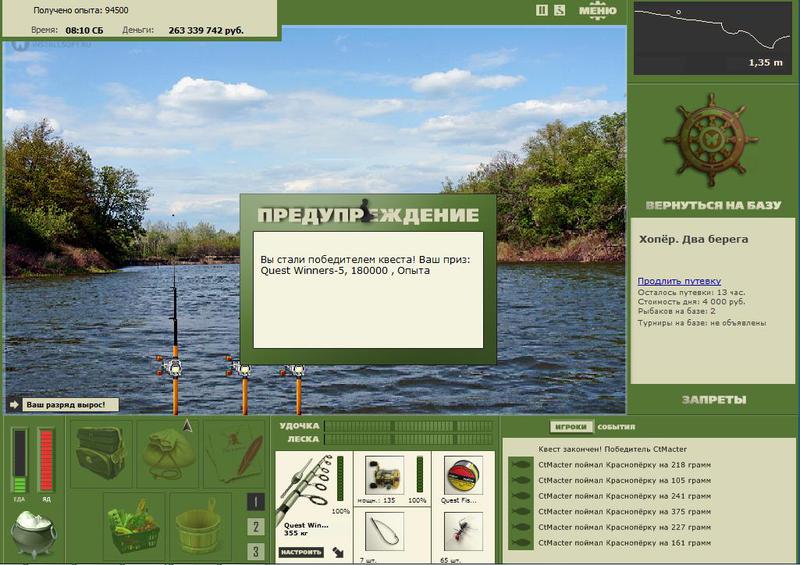Click the Краснопёрку на 241 грамм entry
Viewport: 800px width, 565px height.
point(624,496)
